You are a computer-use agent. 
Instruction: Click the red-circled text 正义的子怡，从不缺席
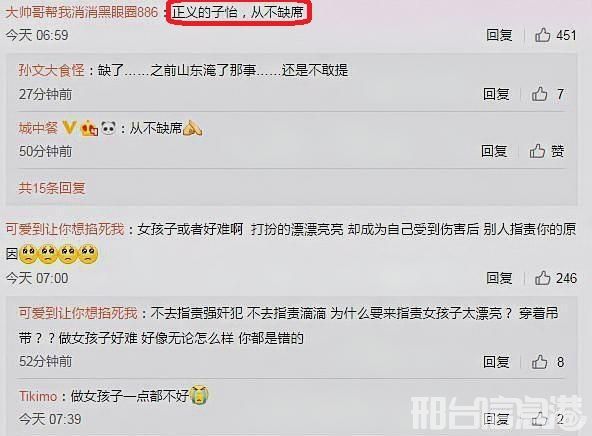(x=239, y=13)
